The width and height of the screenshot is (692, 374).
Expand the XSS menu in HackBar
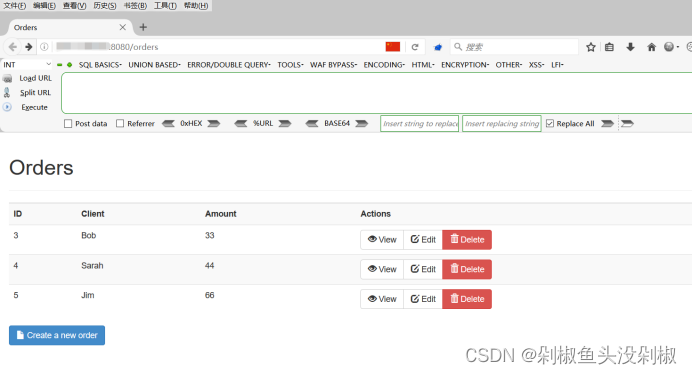537,65
